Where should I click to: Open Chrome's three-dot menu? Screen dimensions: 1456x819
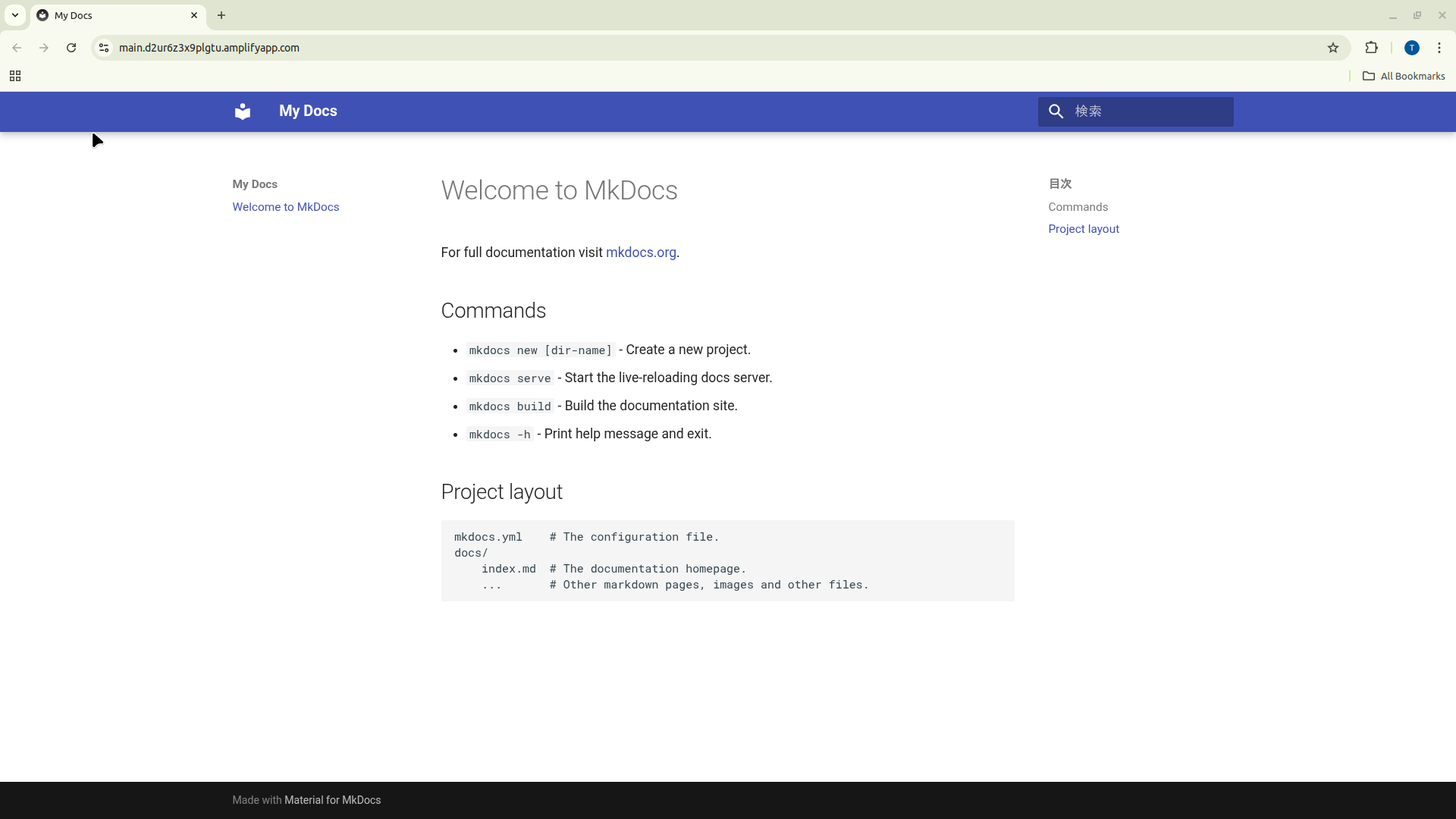1440,48
